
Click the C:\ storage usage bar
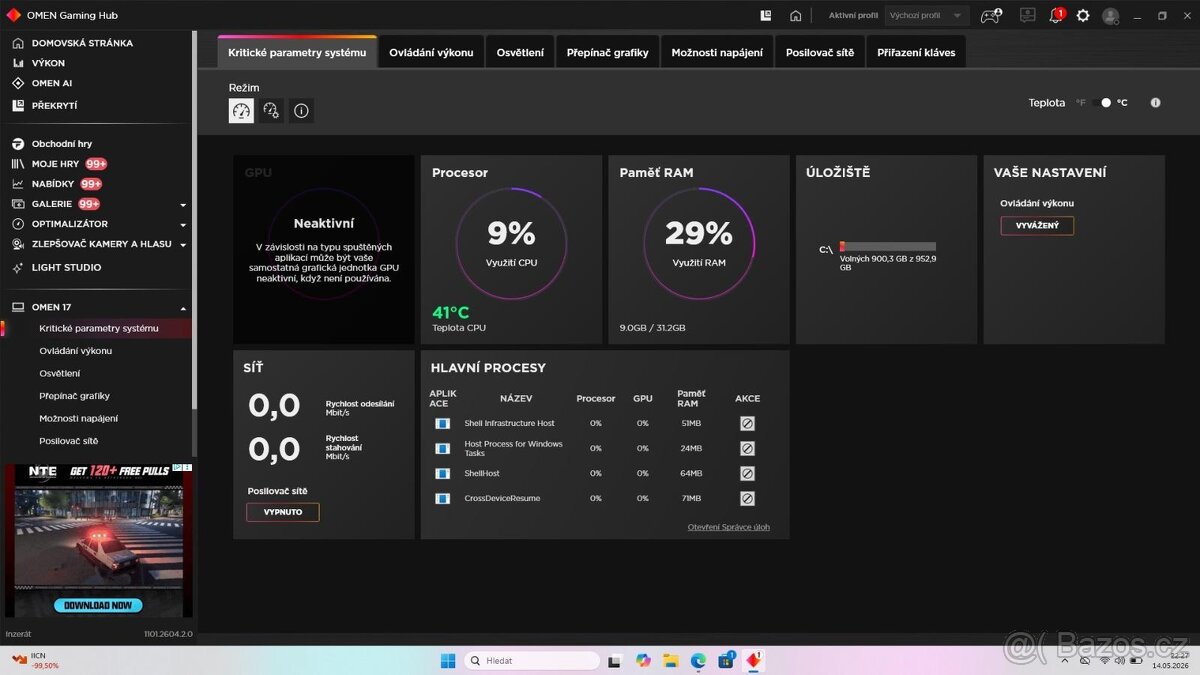point(888,246)
